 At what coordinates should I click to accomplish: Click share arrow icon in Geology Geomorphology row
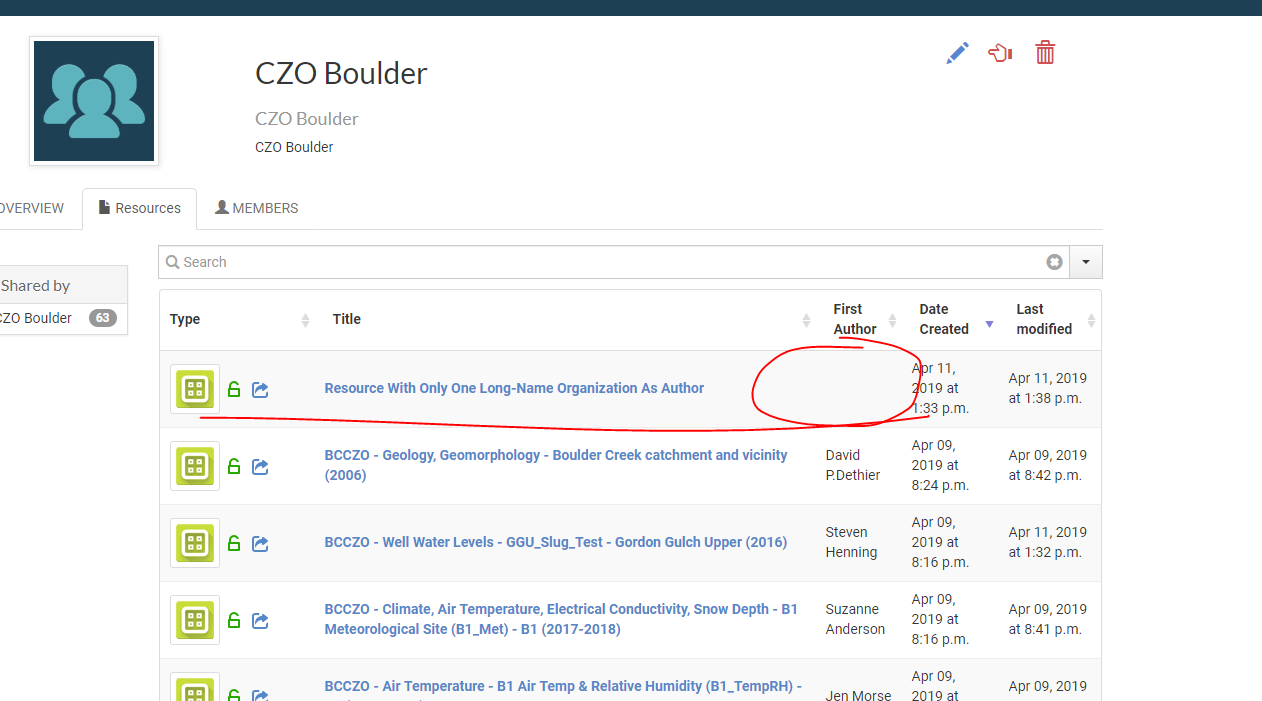[x=260, y=466]
